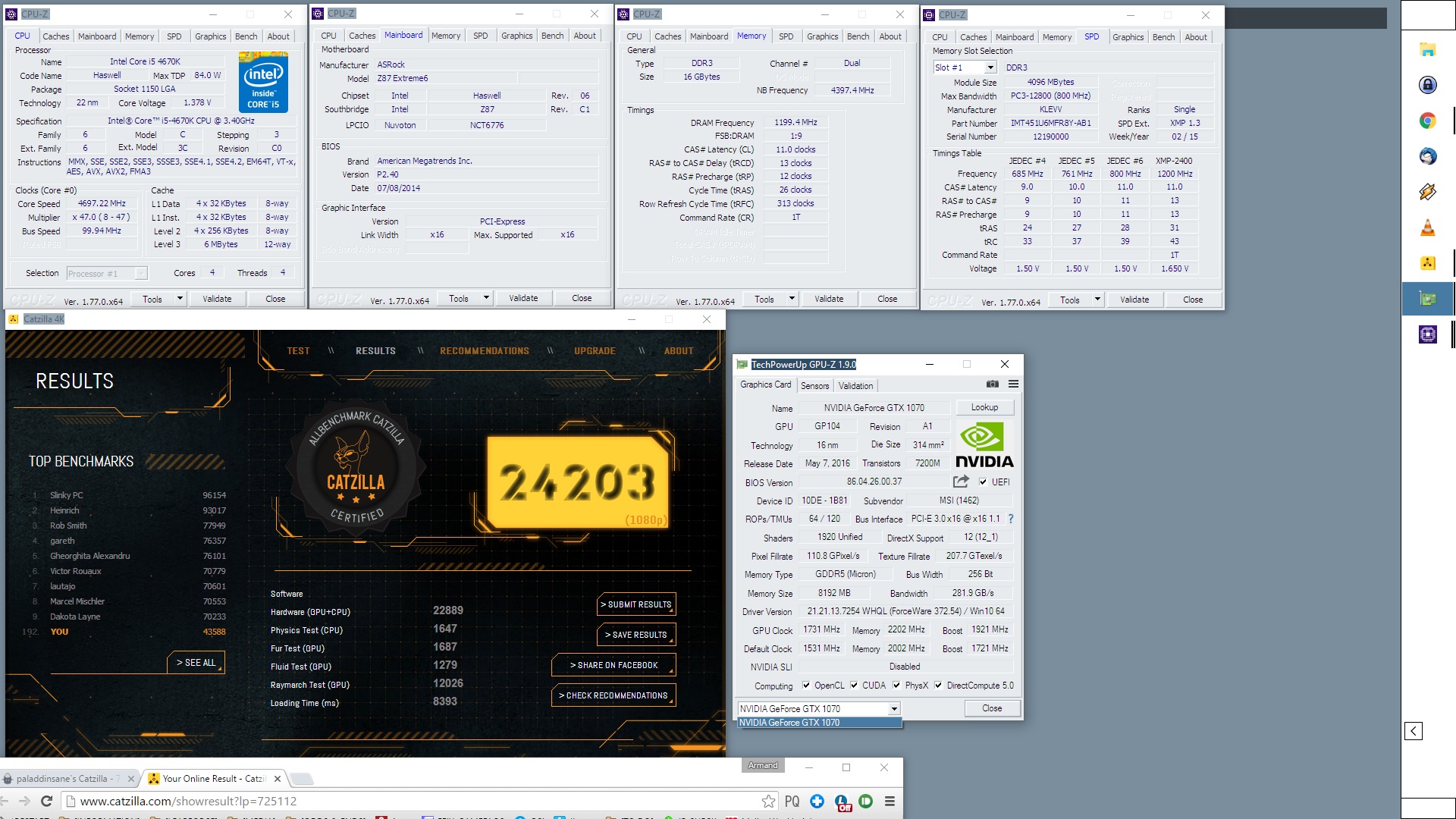Open RECOMMENDATIONS menu in Catzilla
1456x819 pixels.
485,351
